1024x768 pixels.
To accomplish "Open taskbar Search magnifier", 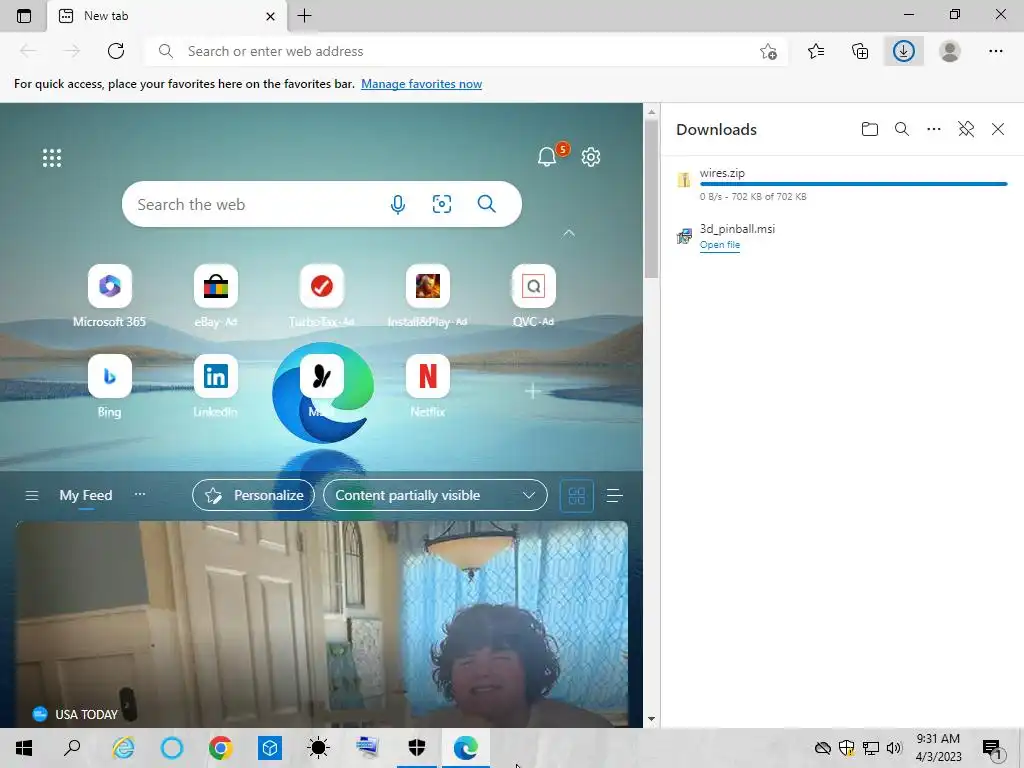I will (x=72, y=748).
